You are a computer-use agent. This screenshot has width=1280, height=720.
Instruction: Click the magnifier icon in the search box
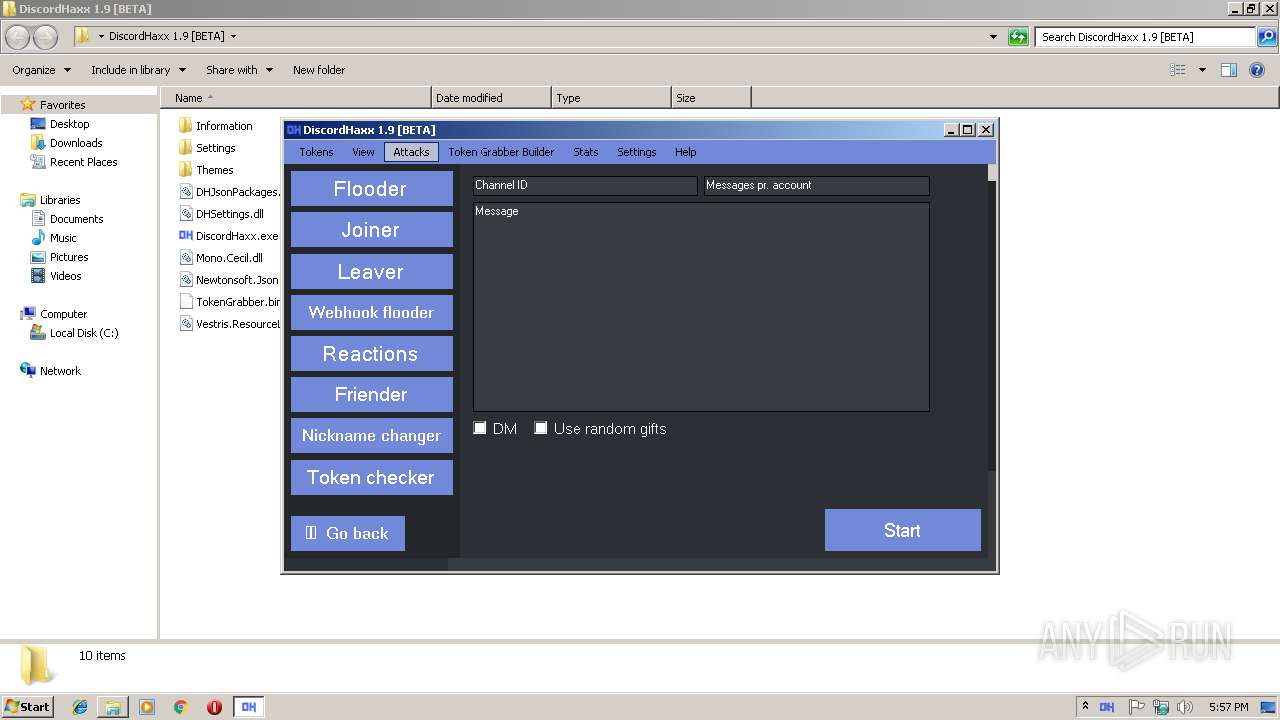(x=1267, y=37)
